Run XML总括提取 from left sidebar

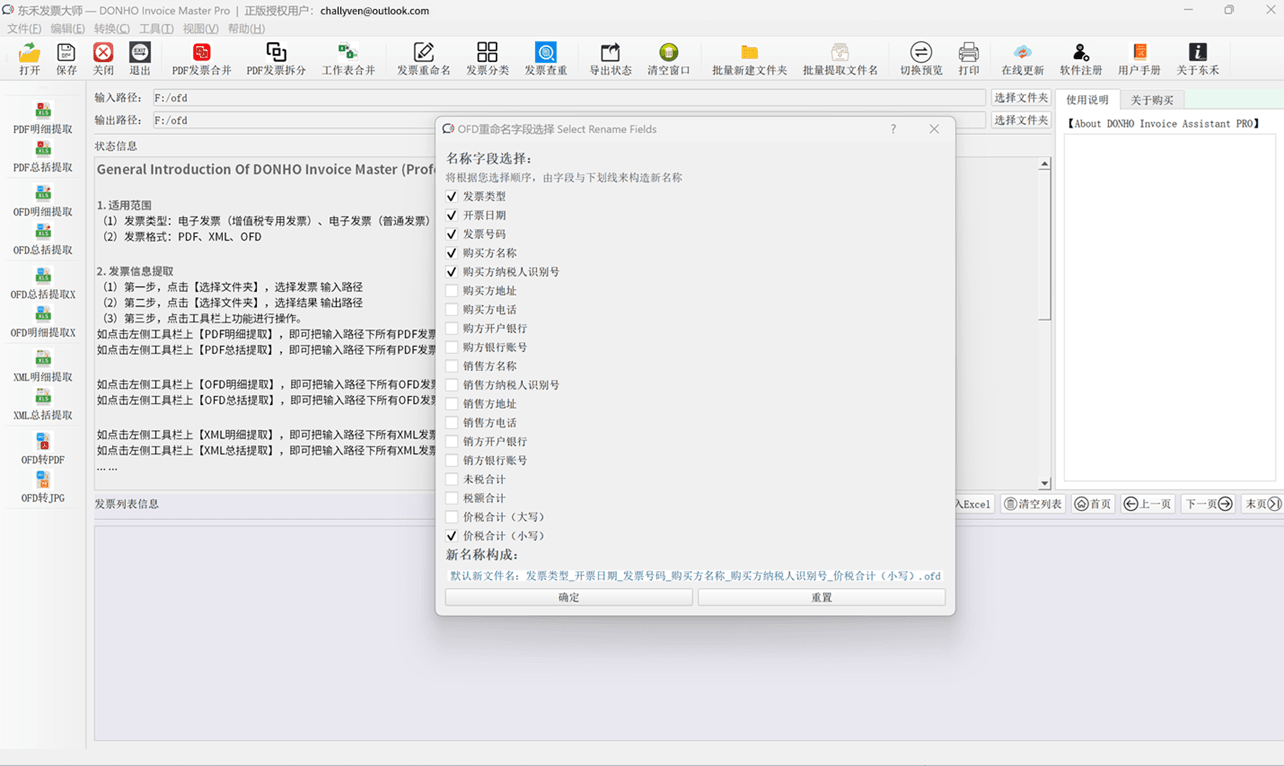click(43, 404)
